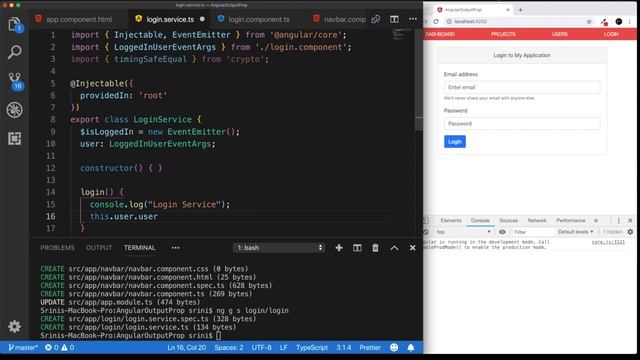
Task: Open notifications bell in status bar
Action: [x=411, y=347]
